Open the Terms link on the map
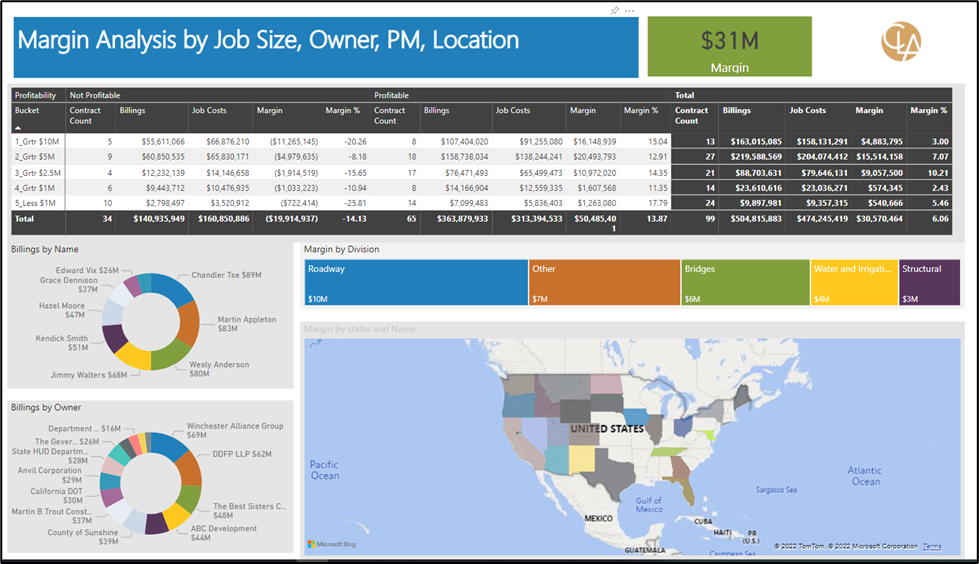Screen dimensions: 979x564 (x=932, y=546)
